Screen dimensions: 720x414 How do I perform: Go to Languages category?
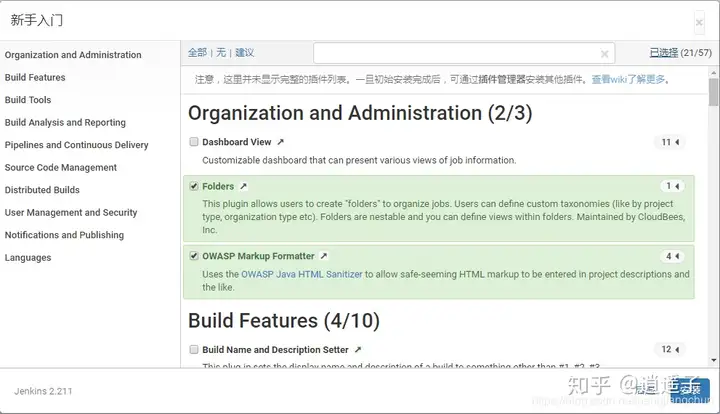tap(28, 257)
